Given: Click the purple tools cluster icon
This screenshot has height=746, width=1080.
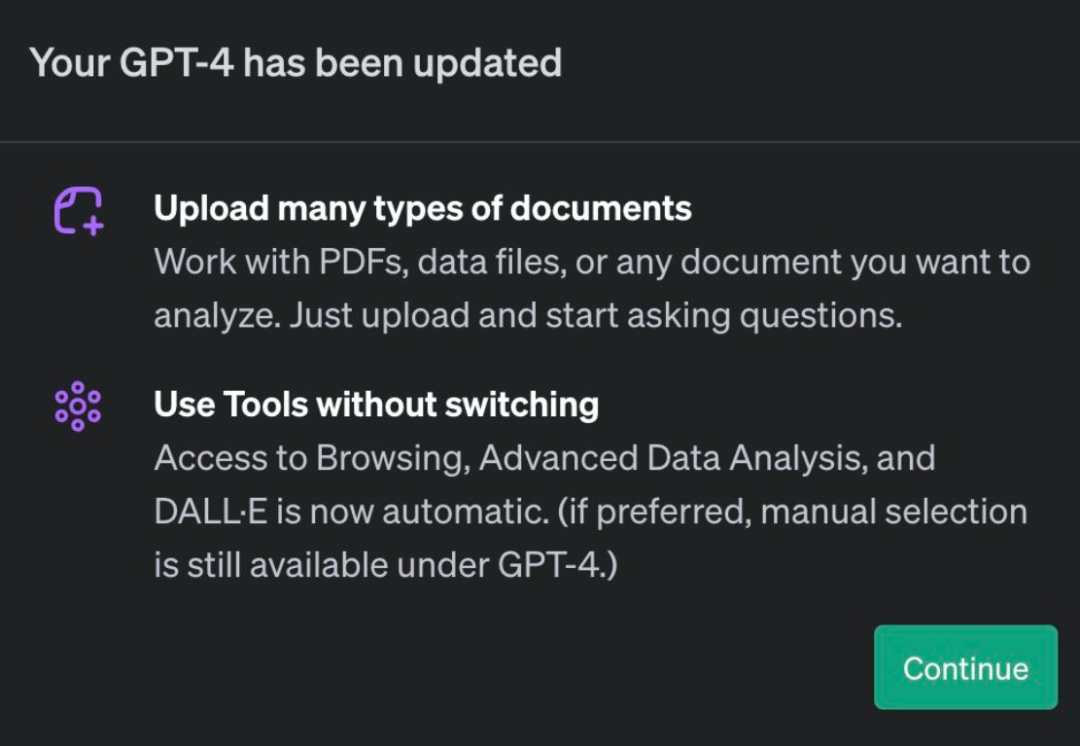Looking at the screenshot, I should coord(78,406).
